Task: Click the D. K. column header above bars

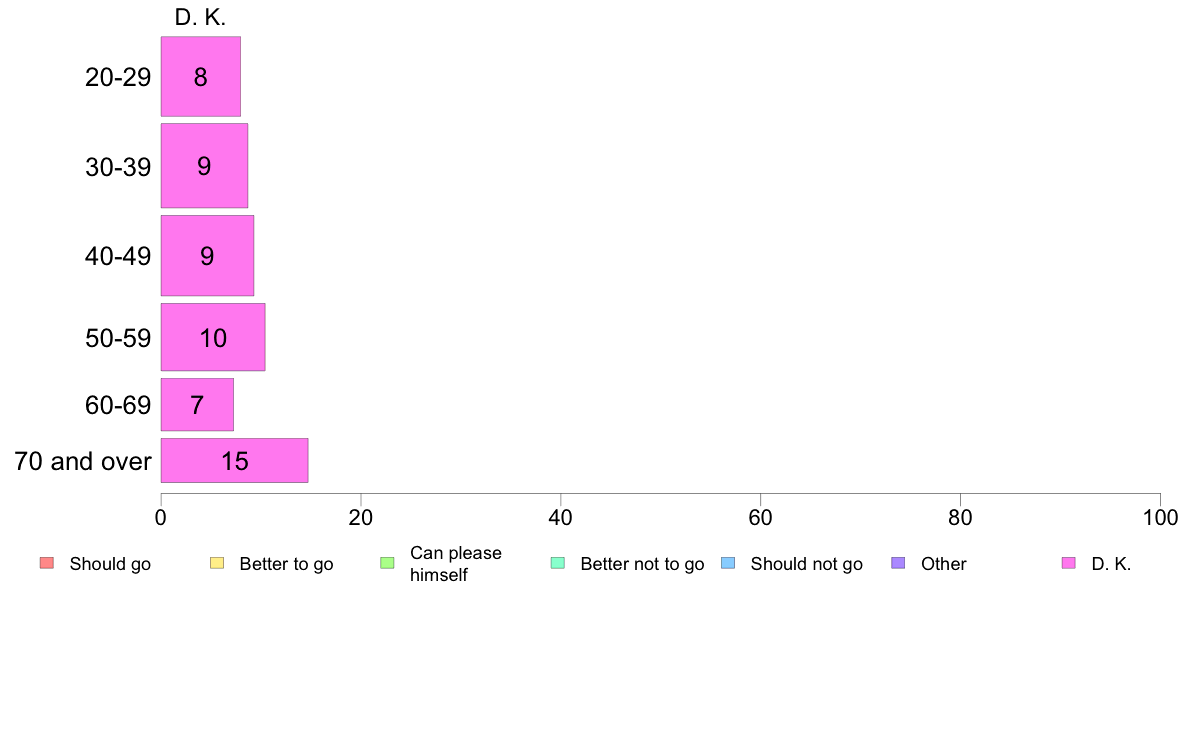Action: pos(200,17)
